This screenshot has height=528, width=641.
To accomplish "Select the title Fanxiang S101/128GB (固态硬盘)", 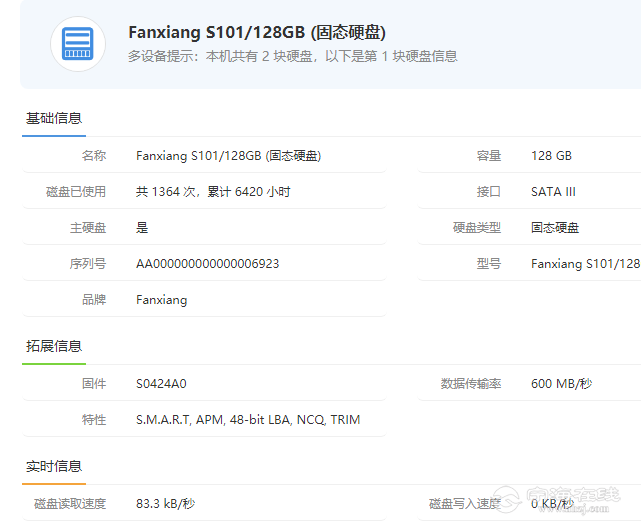I will pos(257,32).
